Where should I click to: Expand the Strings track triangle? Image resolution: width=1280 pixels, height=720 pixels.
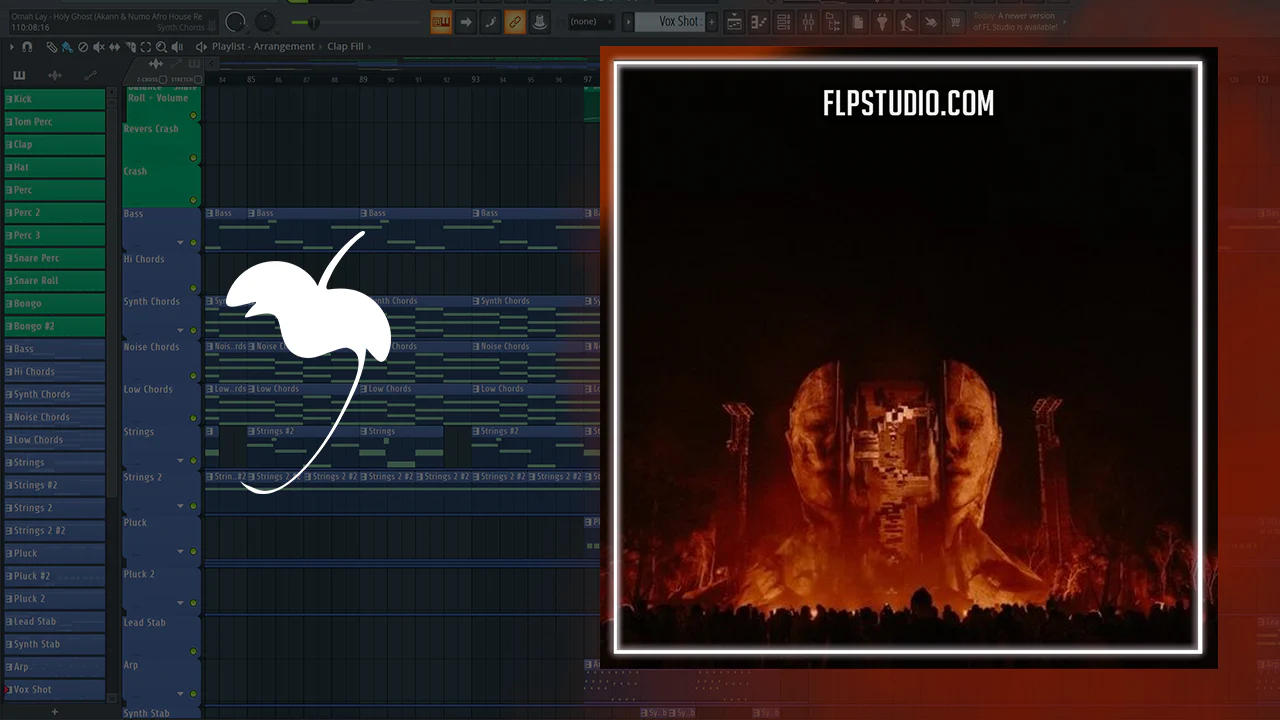[181, 460]
